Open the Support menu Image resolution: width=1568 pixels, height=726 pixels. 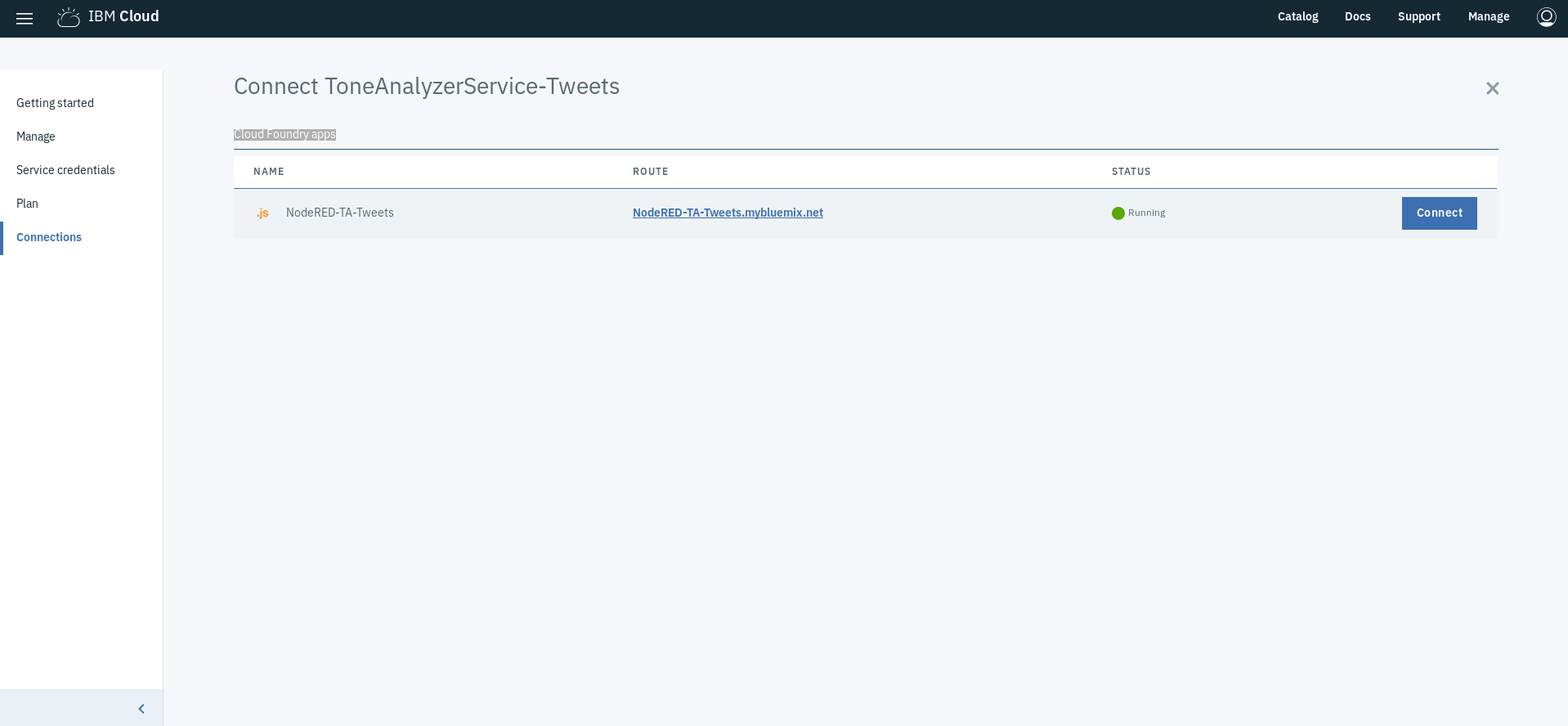tap(1418, 16)
